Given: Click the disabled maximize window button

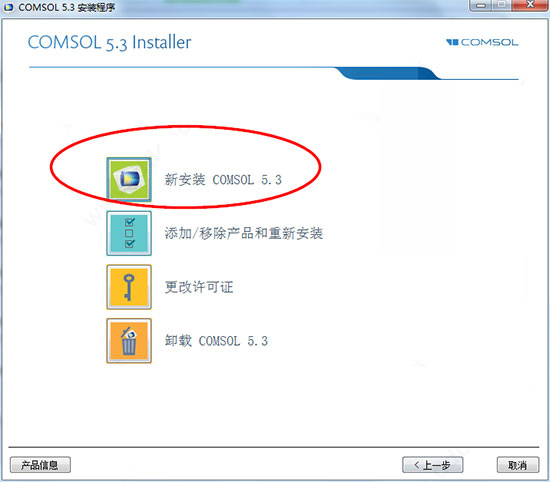Looking at the screenshot, I should (502, 5).
